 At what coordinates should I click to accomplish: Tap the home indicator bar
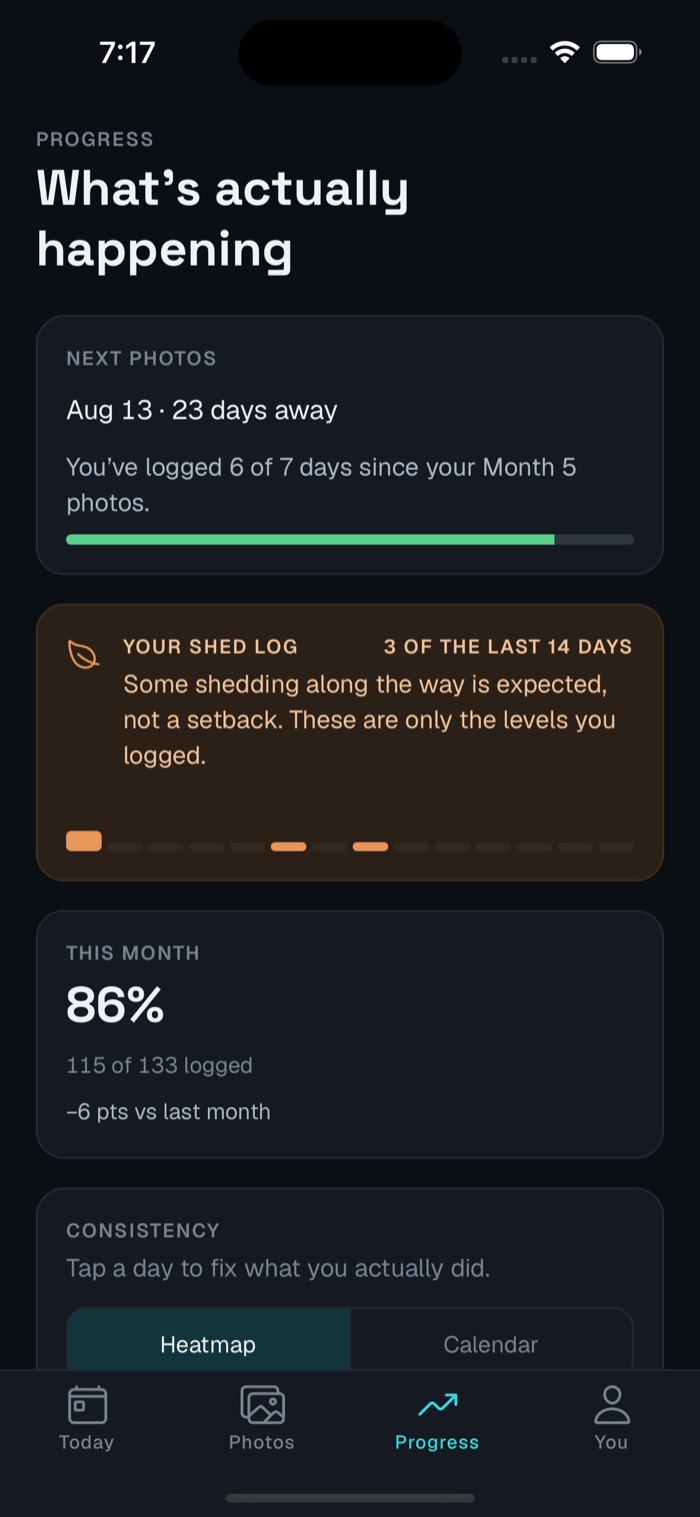pyautogui.click(x=350, y=1498)
